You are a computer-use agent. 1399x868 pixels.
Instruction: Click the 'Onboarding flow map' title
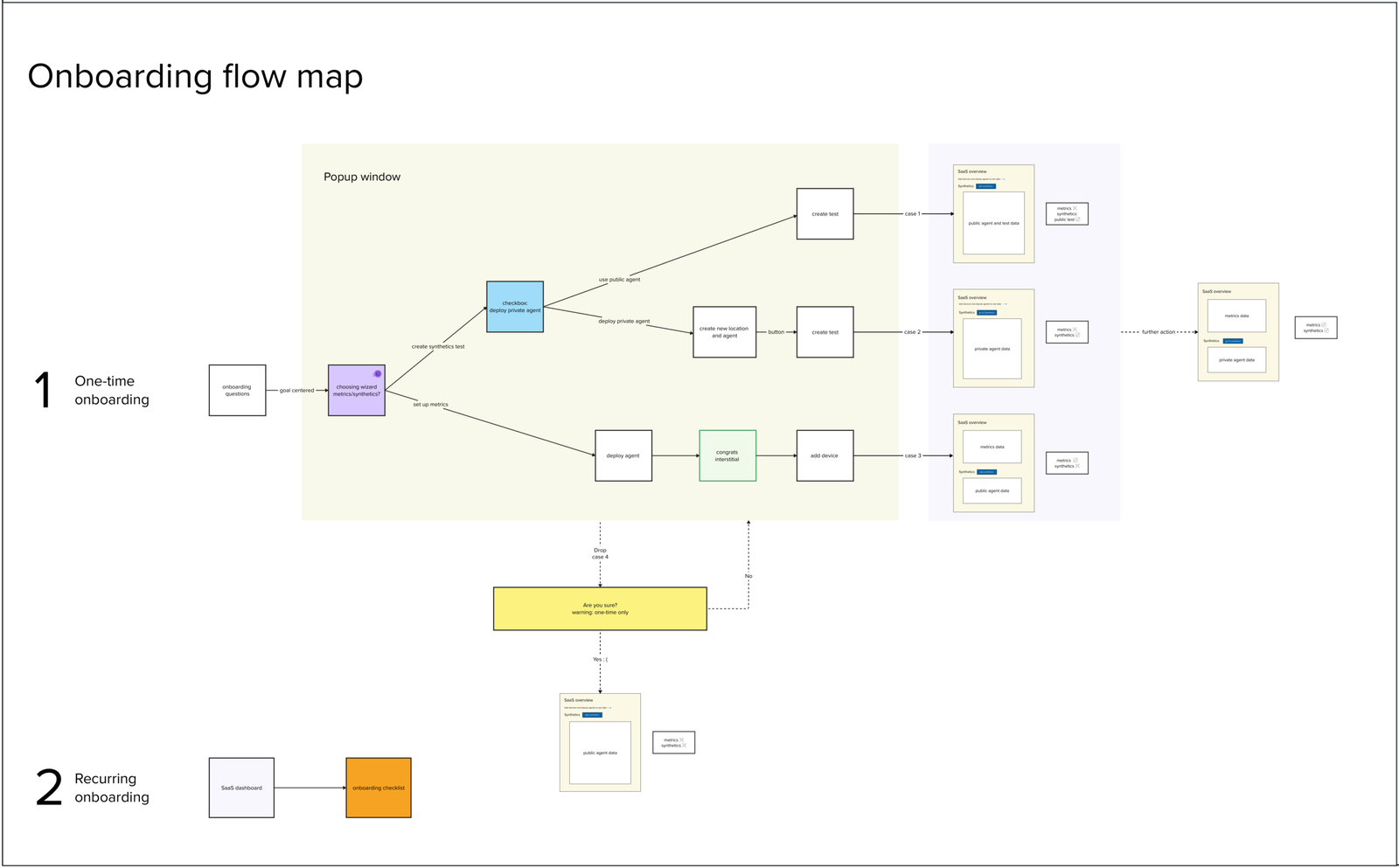click(195, 76)
